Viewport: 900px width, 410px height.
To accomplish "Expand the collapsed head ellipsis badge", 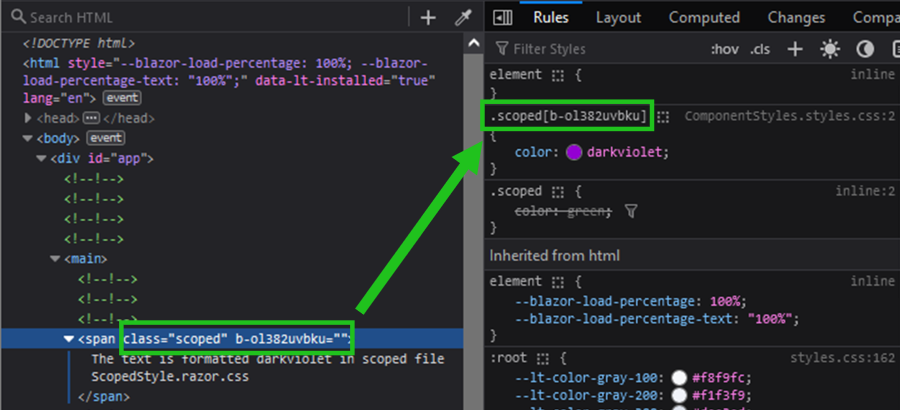I will coord(91,118).
